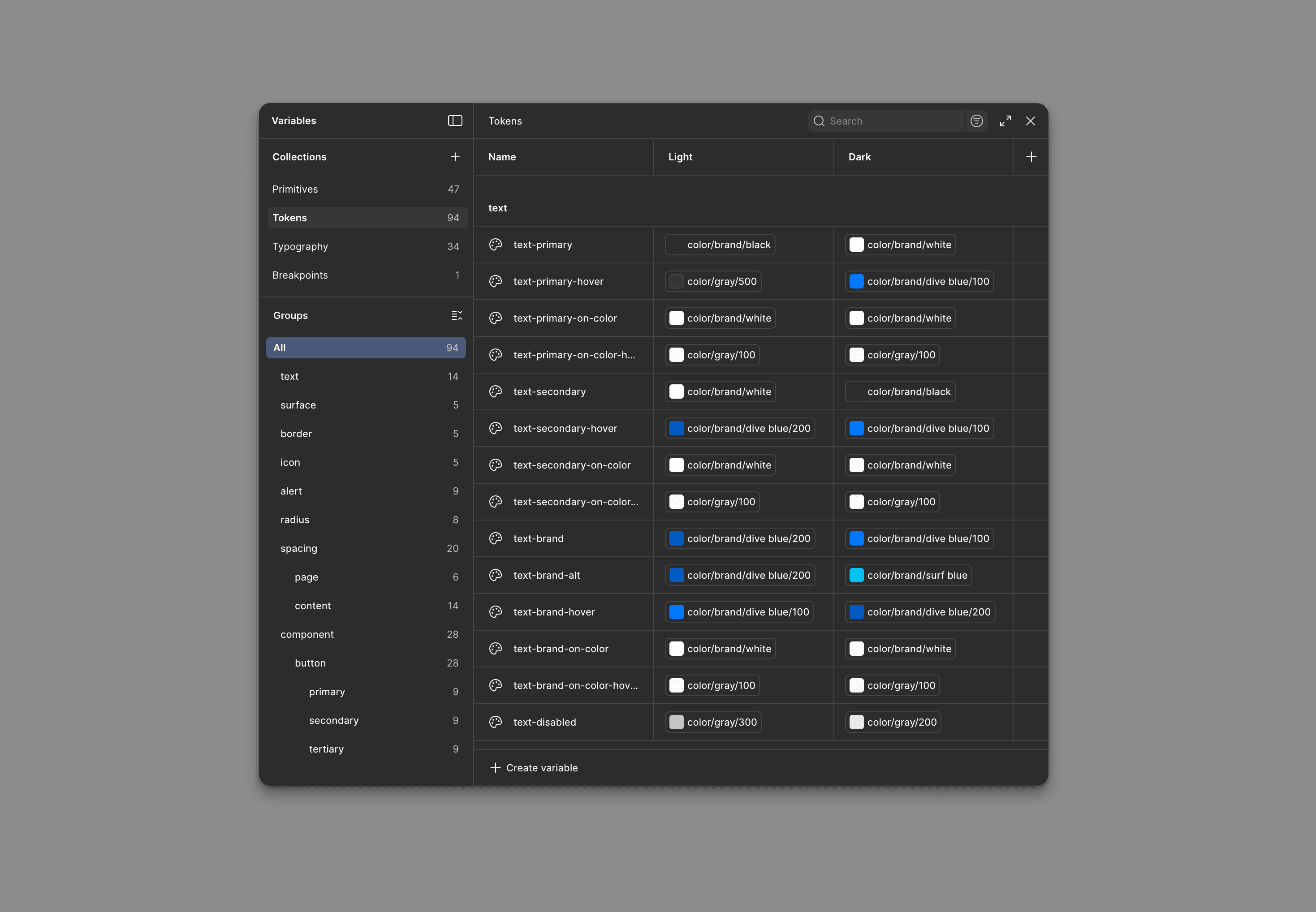Expand the variables window to fullscreen
This screenshot has width=1316, height=912.
(x=1005, y=121)
